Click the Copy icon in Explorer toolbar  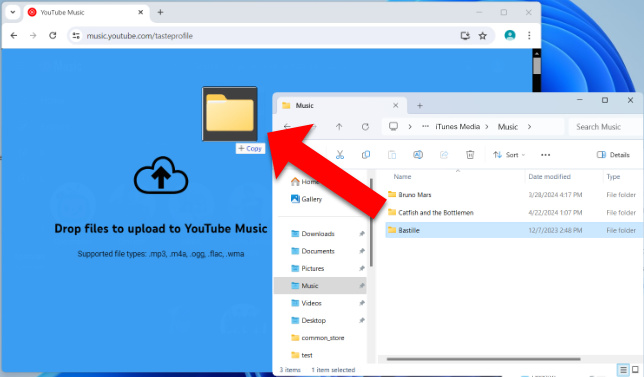(366, 155)
